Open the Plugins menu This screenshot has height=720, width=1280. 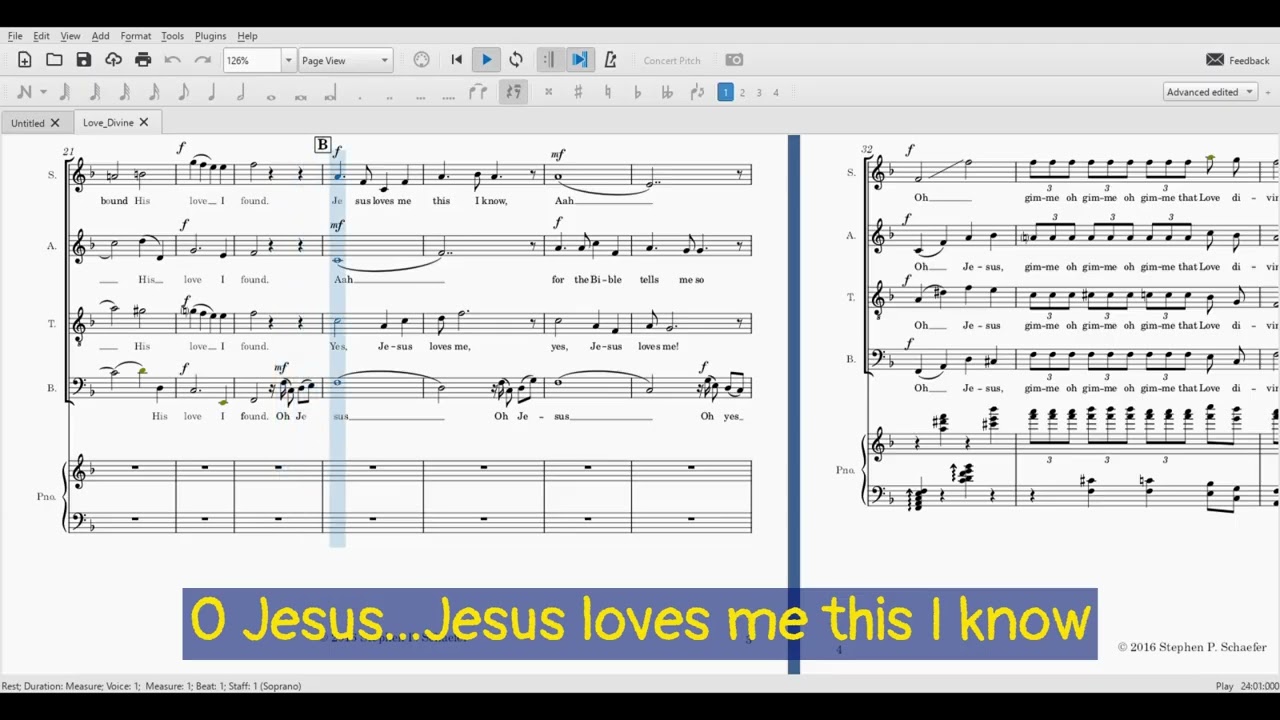[210, 36]
